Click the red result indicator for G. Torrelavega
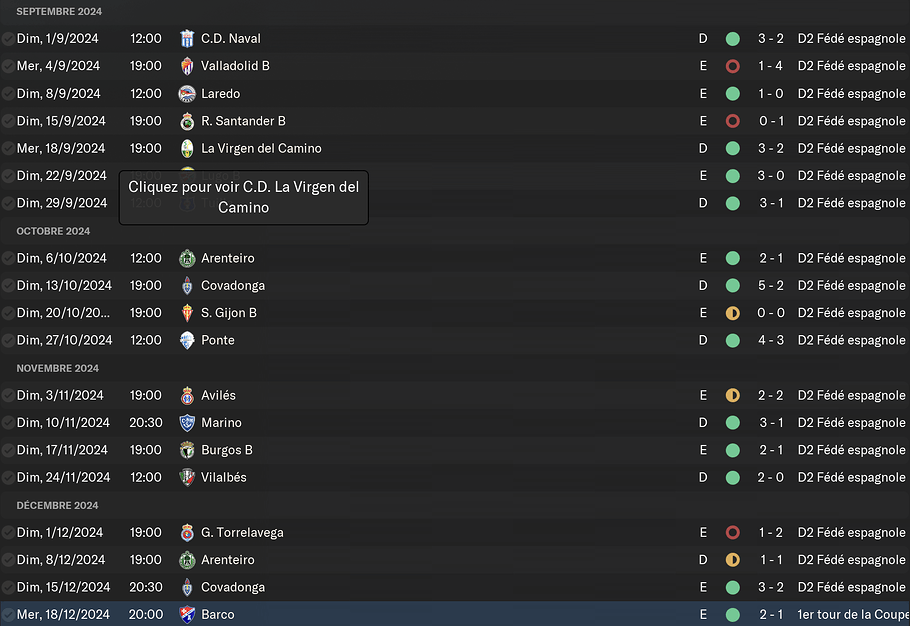 coord(733,532)
